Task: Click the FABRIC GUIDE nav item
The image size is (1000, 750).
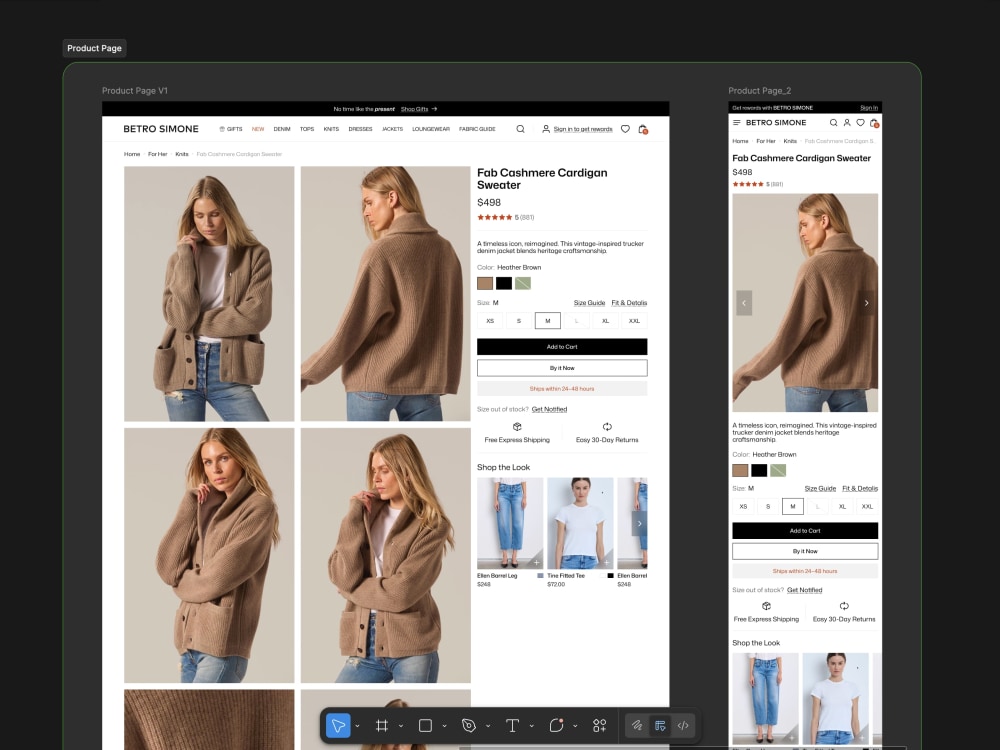Action: point(477,129)
